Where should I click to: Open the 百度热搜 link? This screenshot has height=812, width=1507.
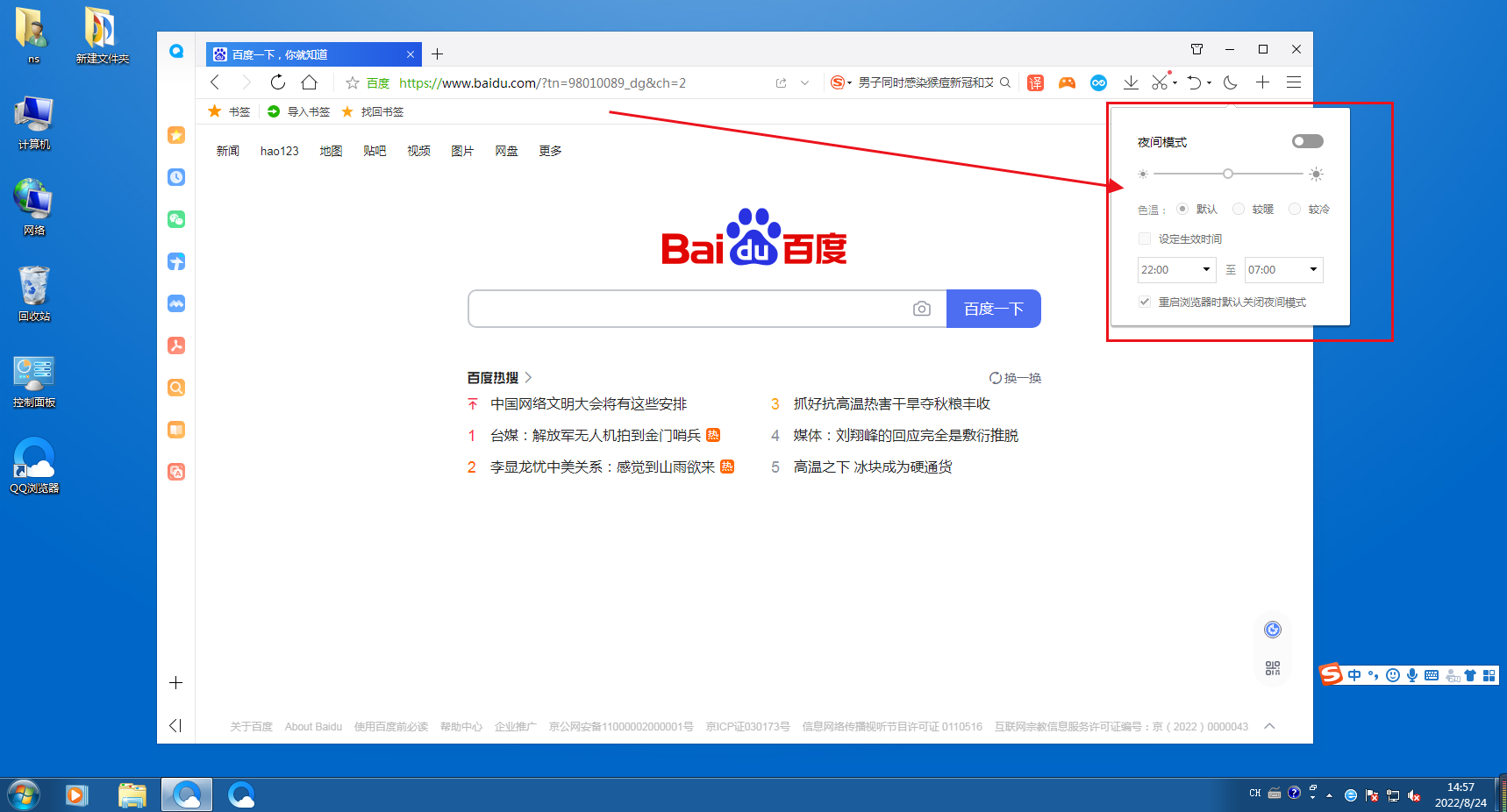[499, 378]
